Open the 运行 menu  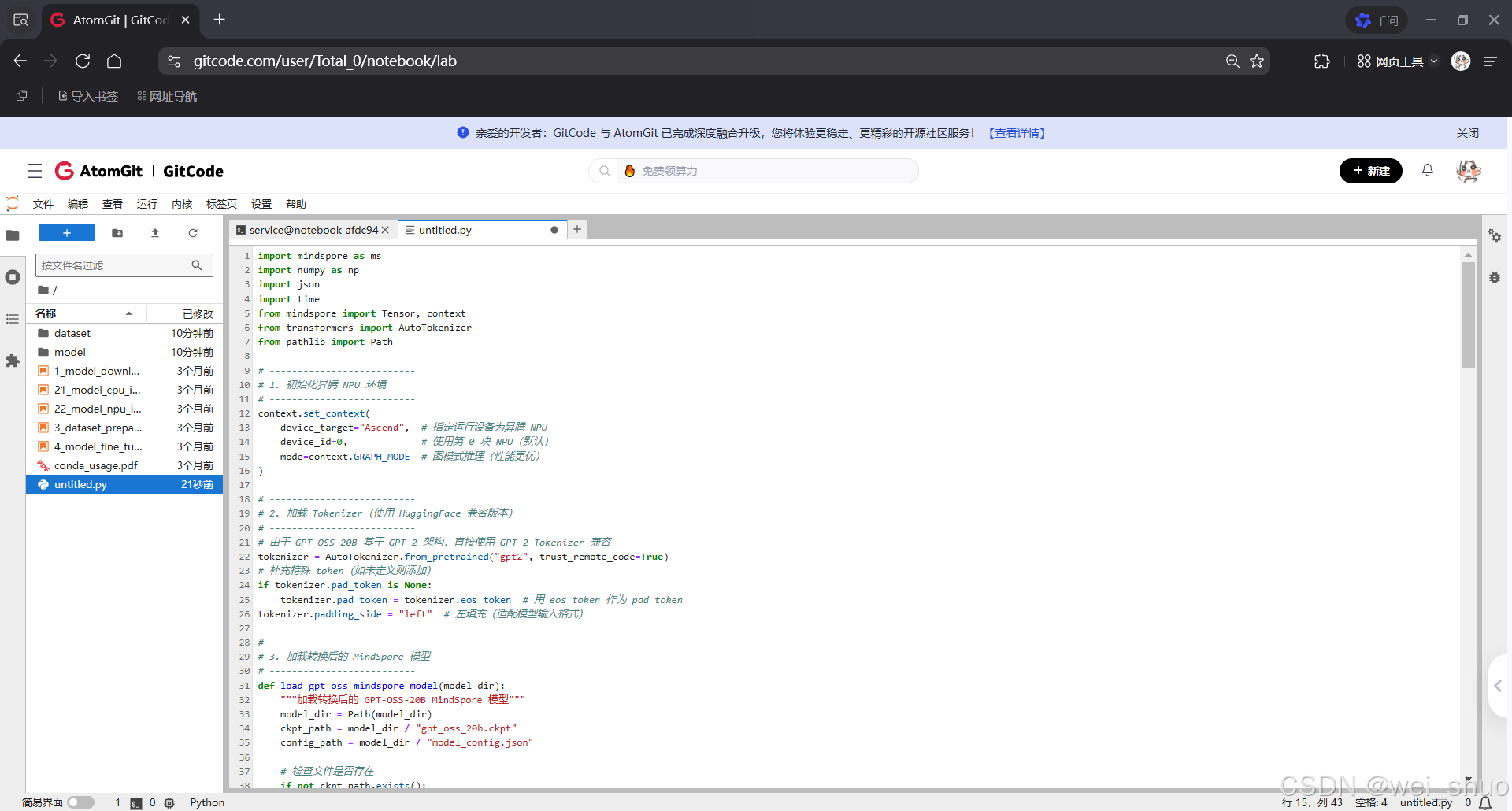pos(147,204)
